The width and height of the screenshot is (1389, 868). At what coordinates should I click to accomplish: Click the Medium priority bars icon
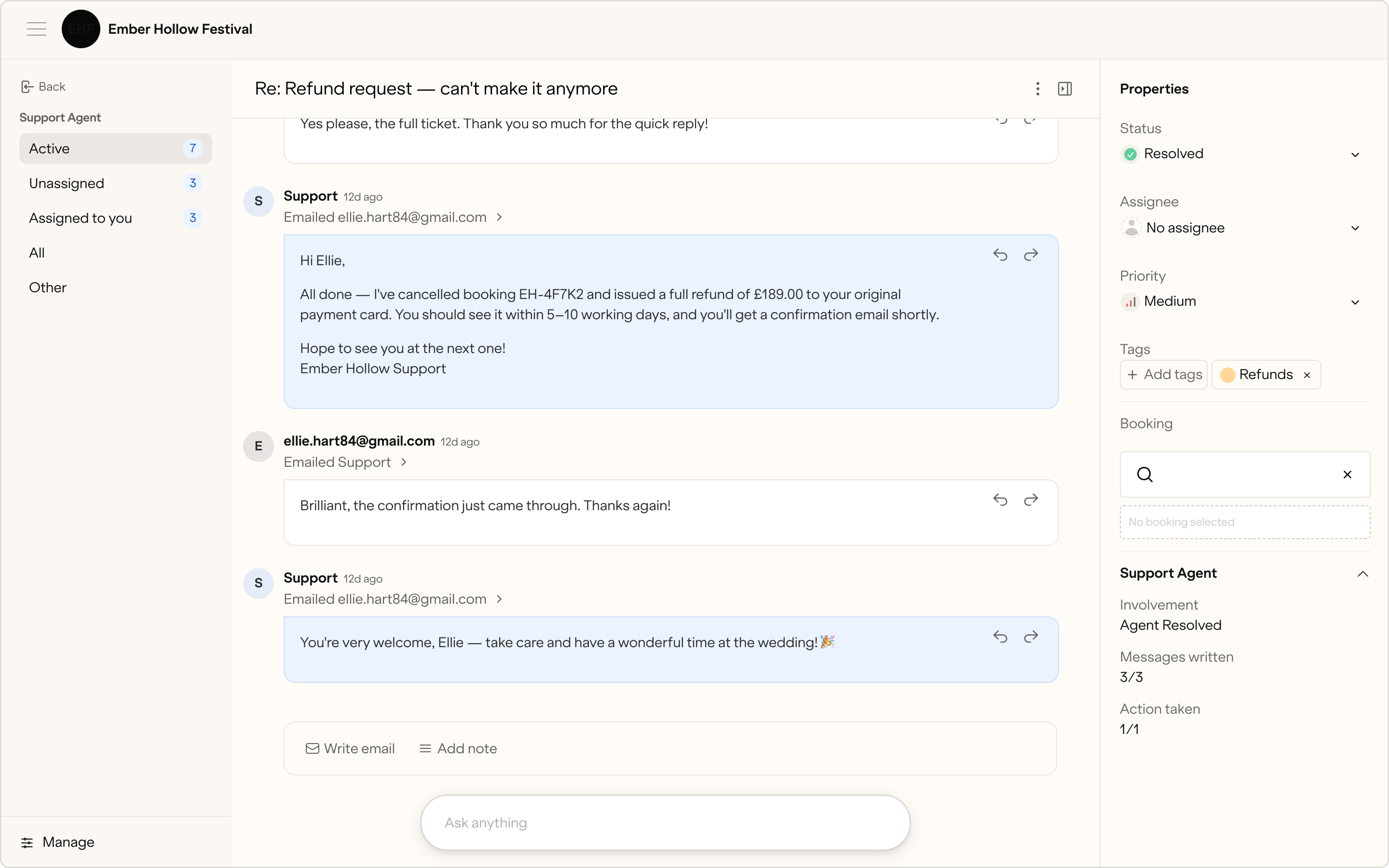click(x=1130, y=301)
